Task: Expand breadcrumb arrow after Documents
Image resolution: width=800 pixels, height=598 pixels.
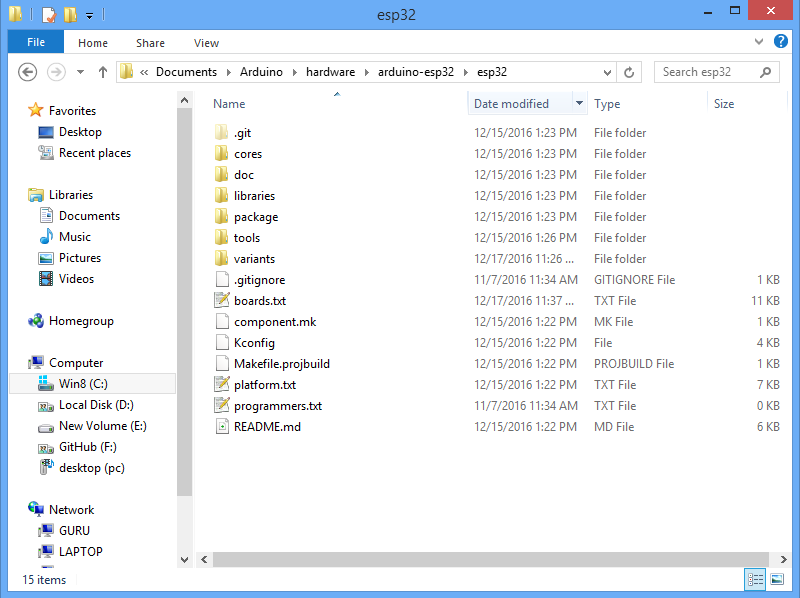Action: (228, 72)
